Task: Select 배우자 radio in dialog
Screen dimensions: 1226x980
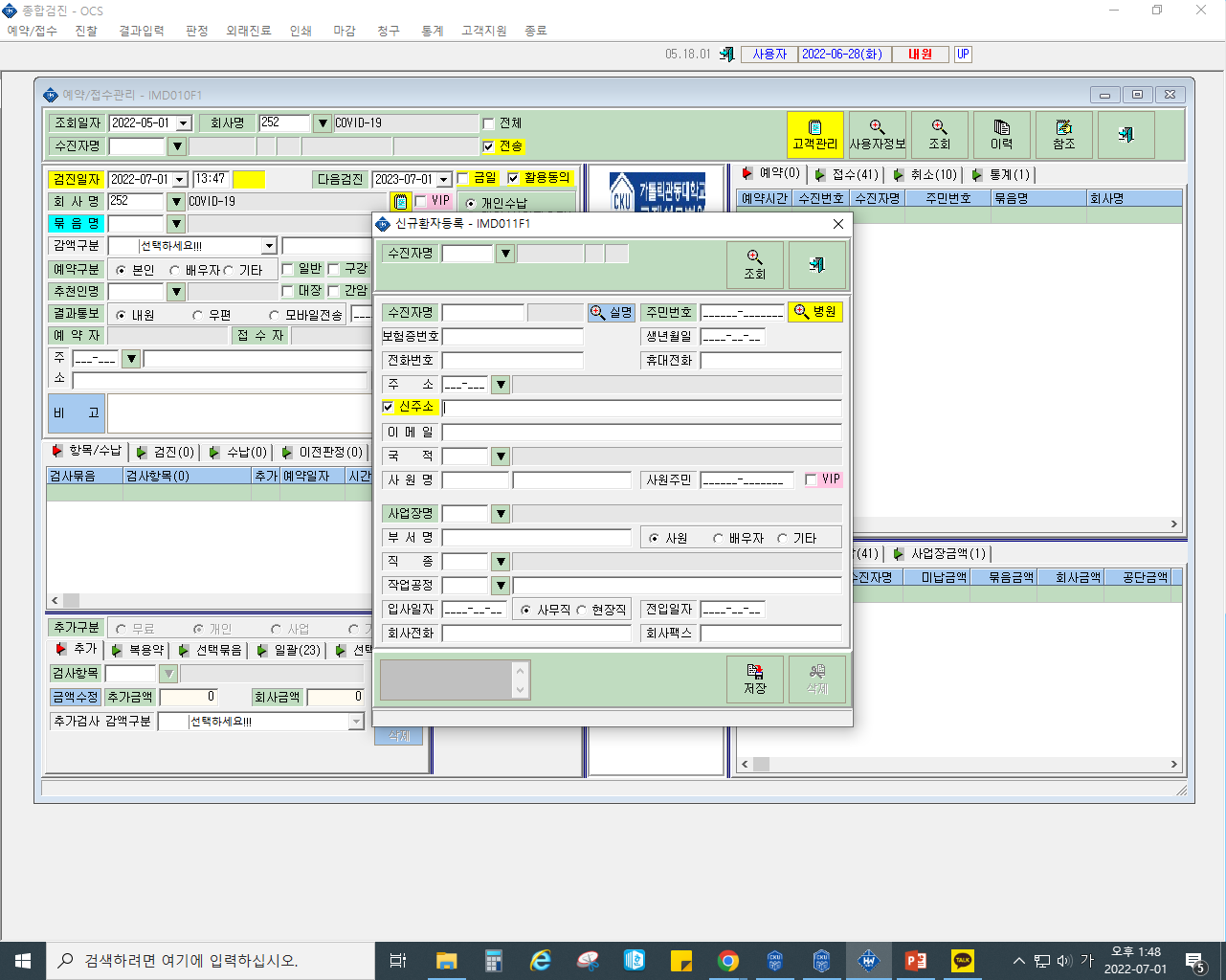Action: [718, 538]
